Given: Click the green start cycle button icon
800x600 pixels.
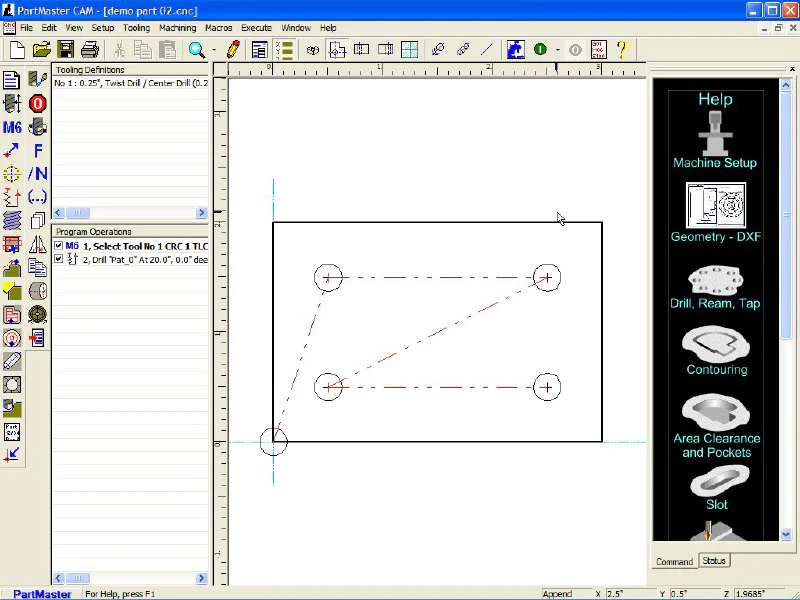Looking at the screenshot, I should click(x=540, y=49).
